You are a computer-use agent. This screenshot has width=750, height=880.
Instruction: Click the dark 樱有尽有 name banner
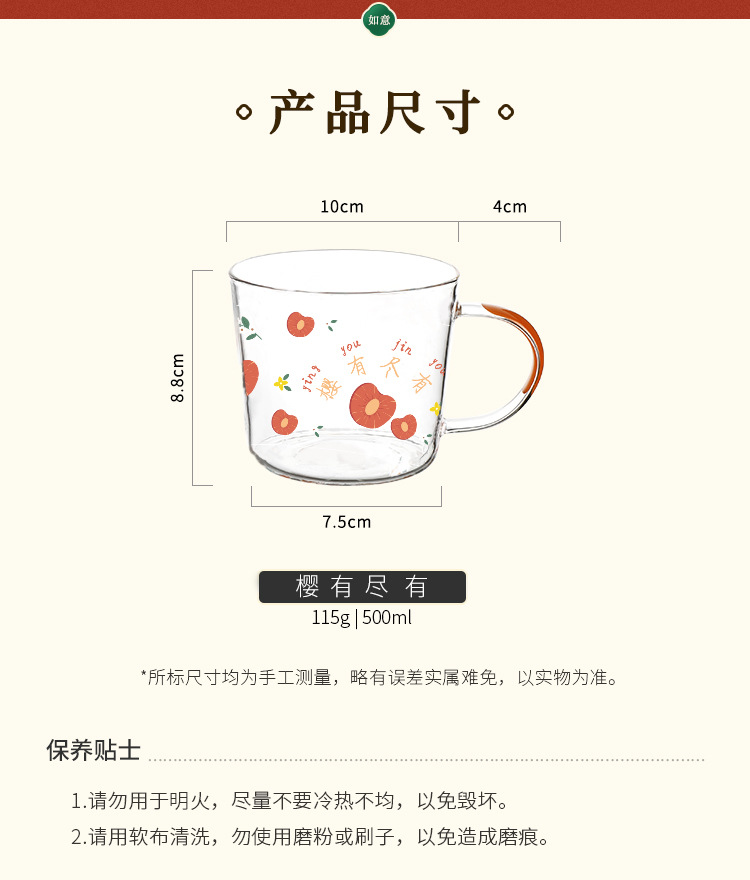click(x=362, y=587)
